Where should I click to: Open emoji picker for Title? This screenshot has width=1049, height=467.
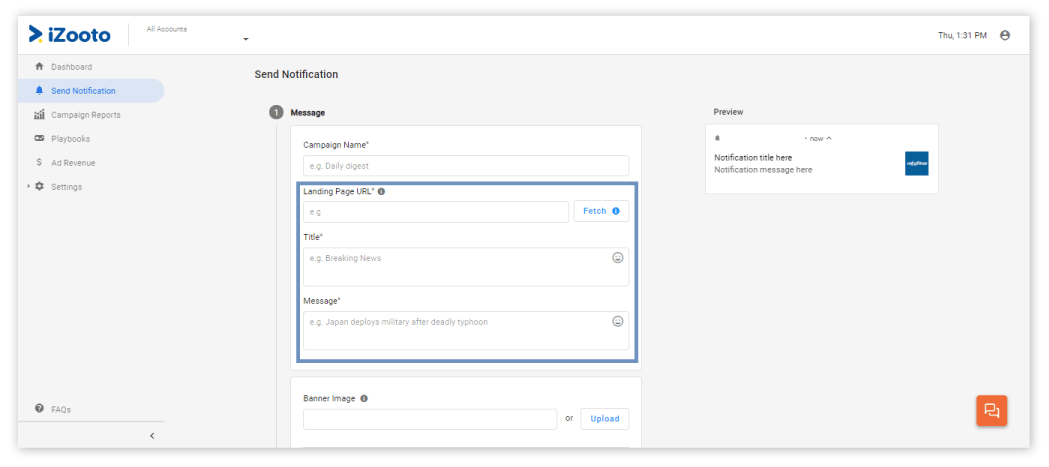point(617,258)
